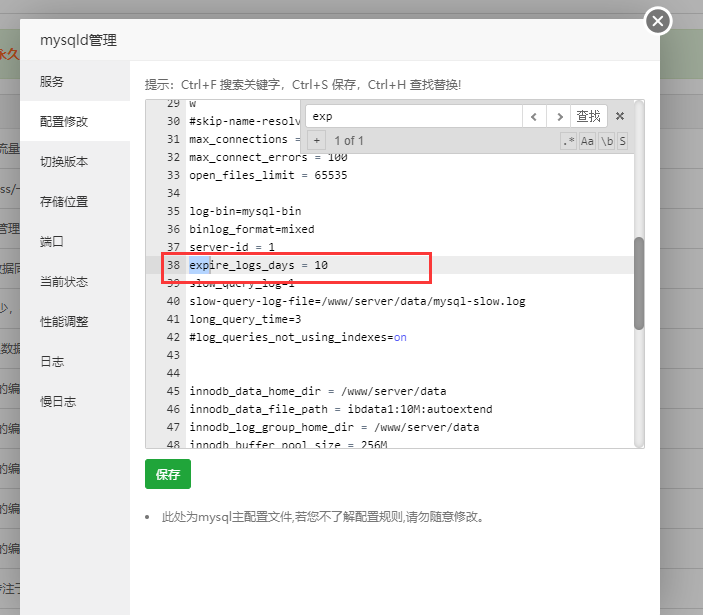Toggle search in selection (S)

[622, 141]
